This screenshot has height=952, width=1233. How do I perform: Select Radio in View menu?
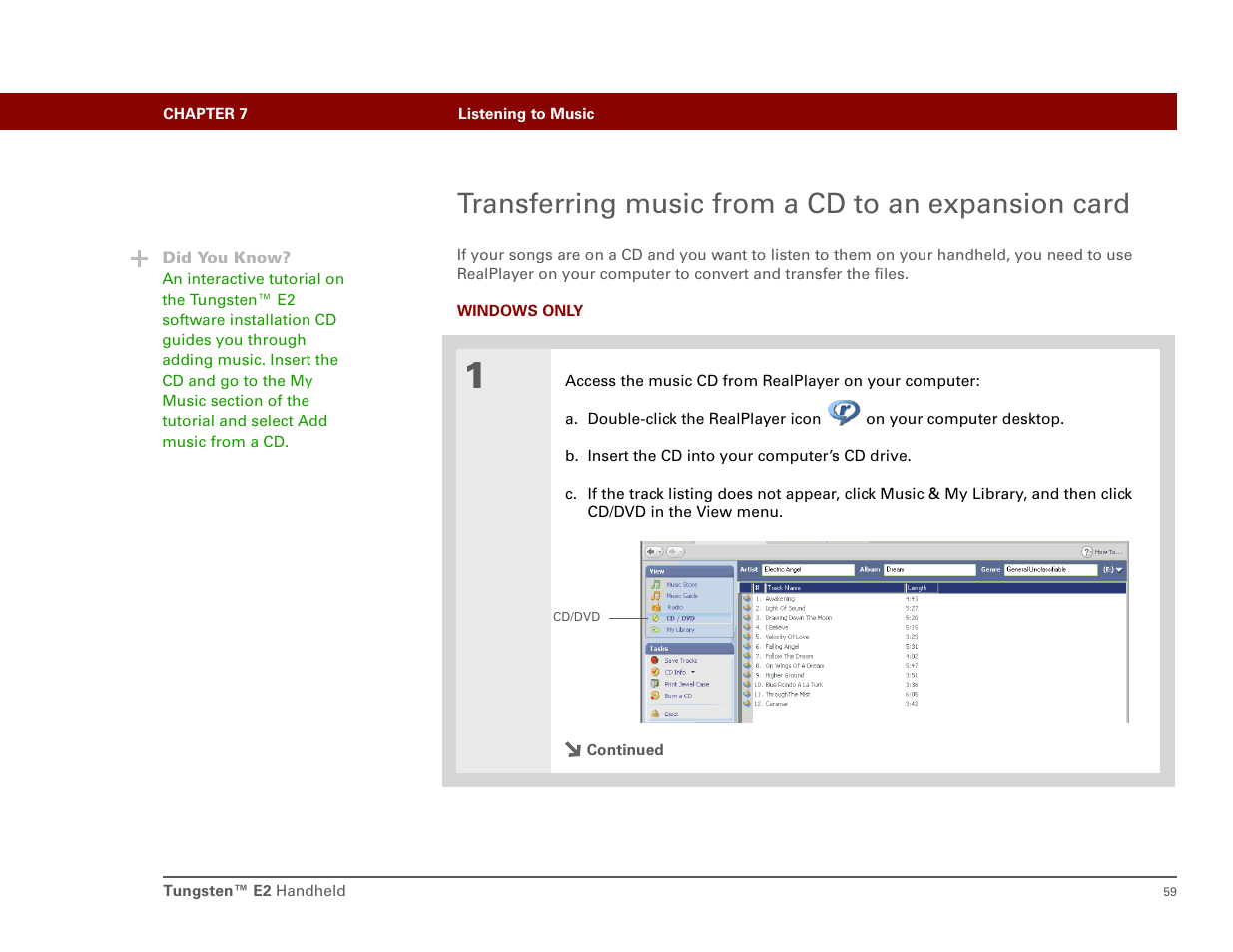click(675, 607)
